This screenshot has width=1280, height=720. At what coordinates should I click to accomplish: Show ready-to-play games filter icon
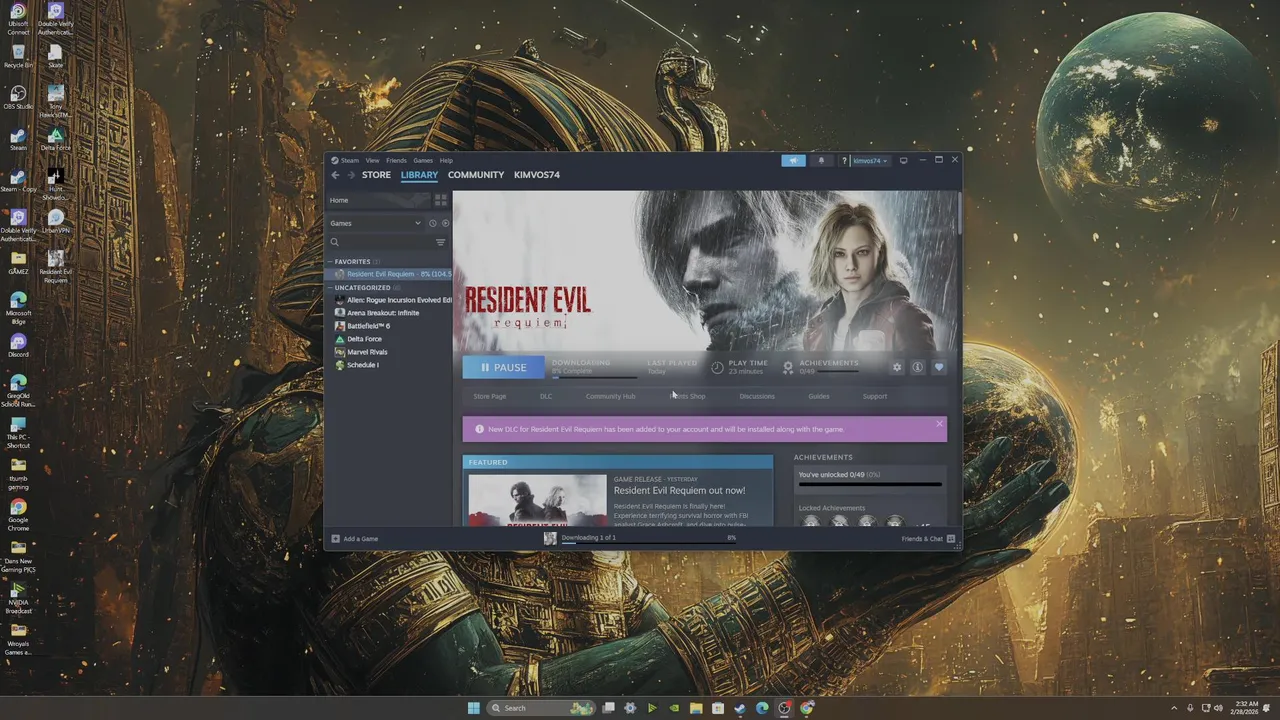[x=446, y=223]
